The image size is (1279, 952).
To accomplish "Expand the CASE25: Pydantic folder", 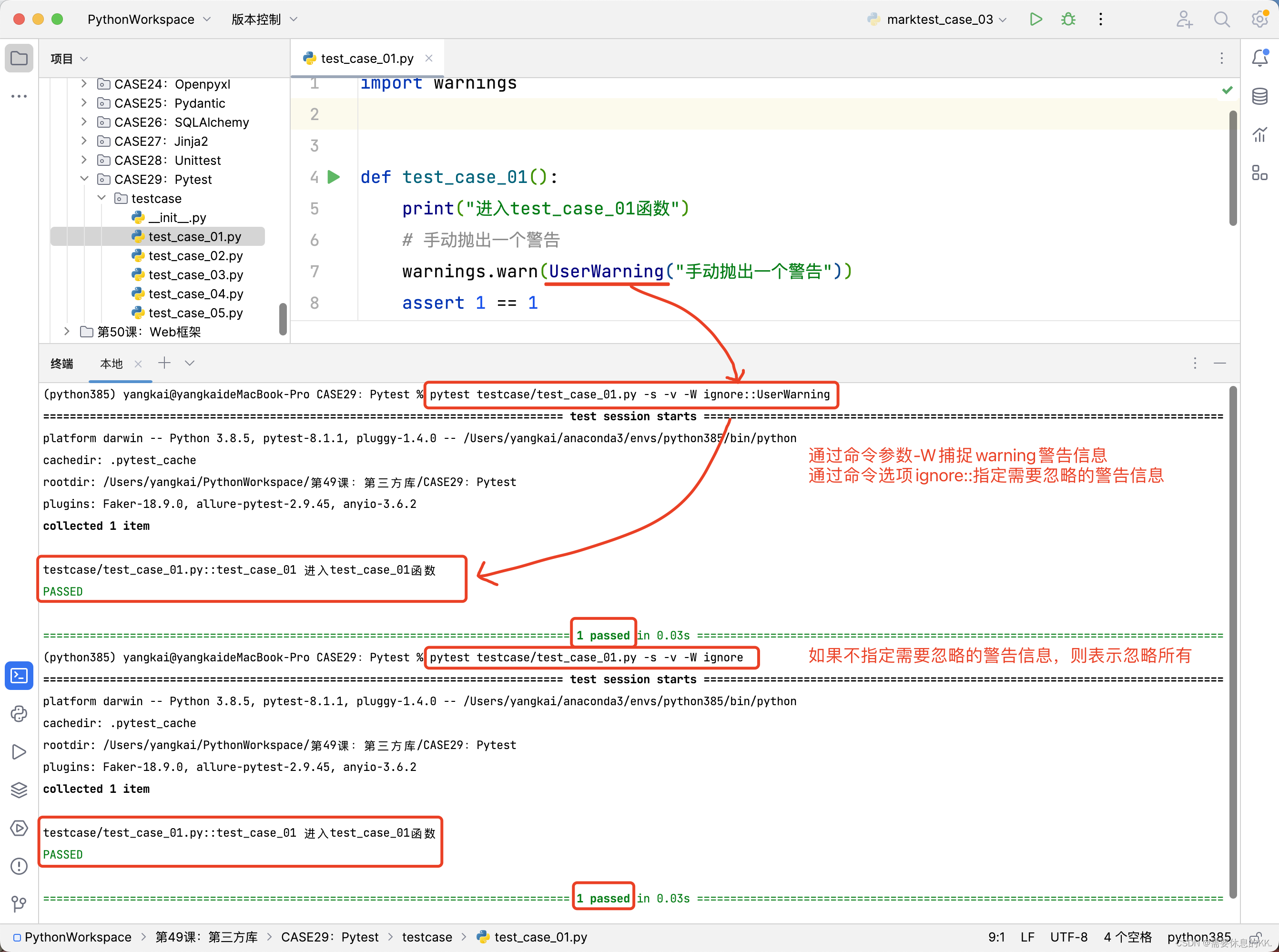I will pos(84,102).
